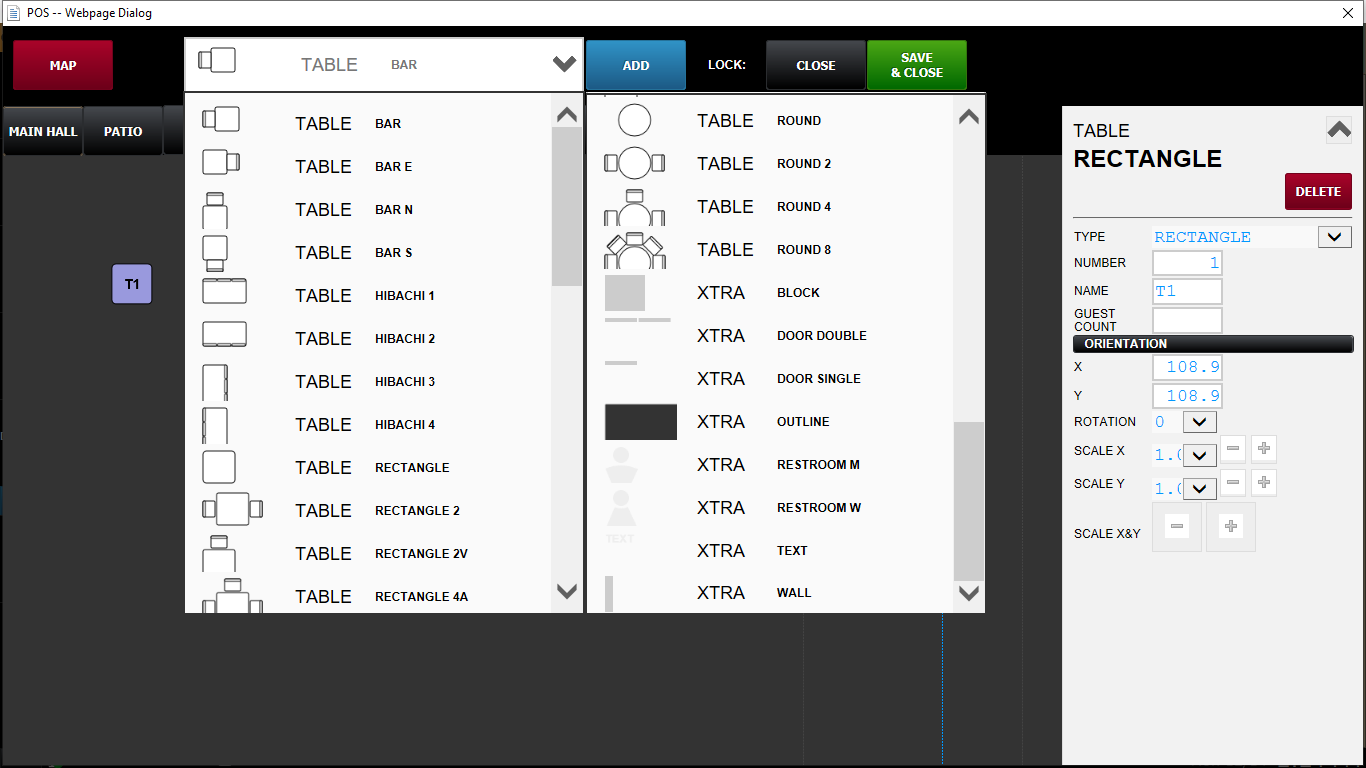Open the Rotation dropdown

pyautogui.click(x=1199, y=422)
